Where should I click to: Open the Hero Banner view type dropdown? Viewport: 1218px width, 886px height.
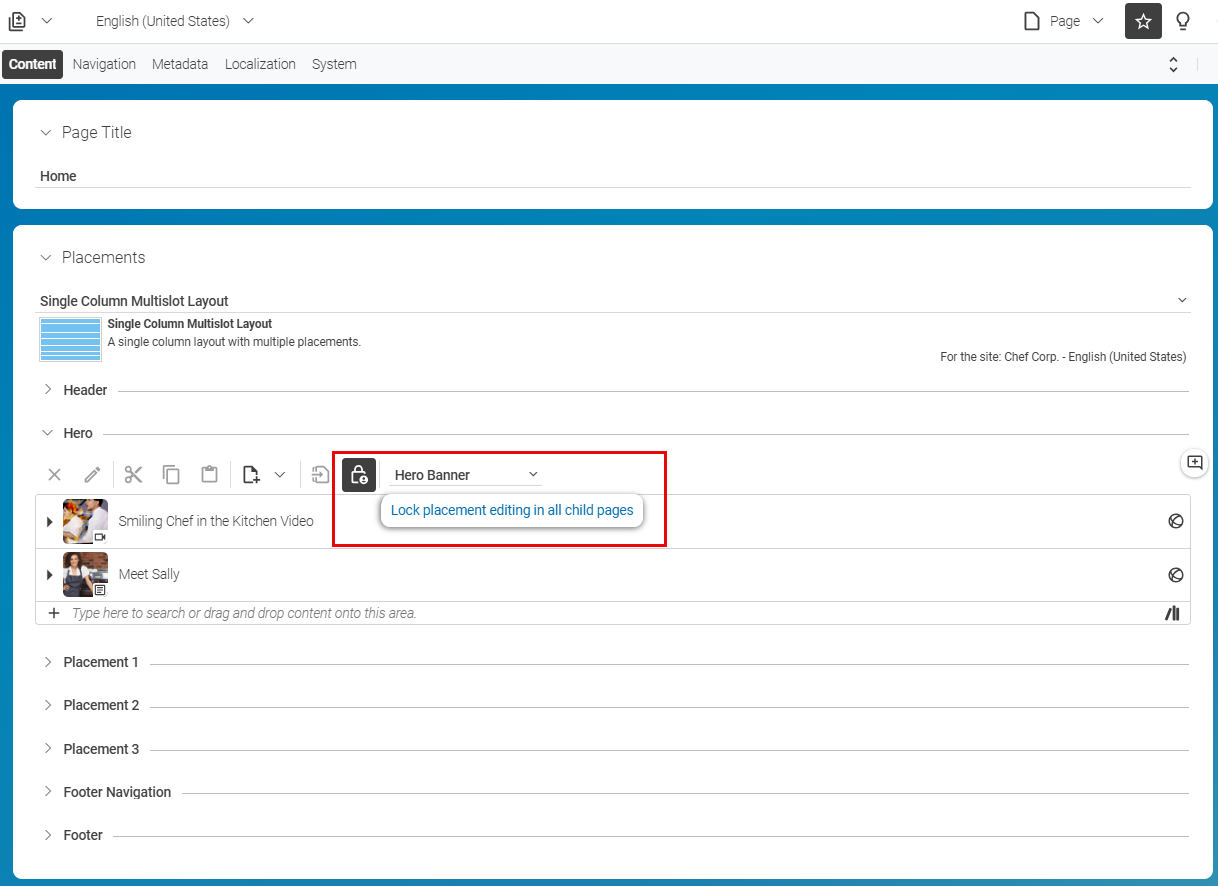tap(466, 475)
